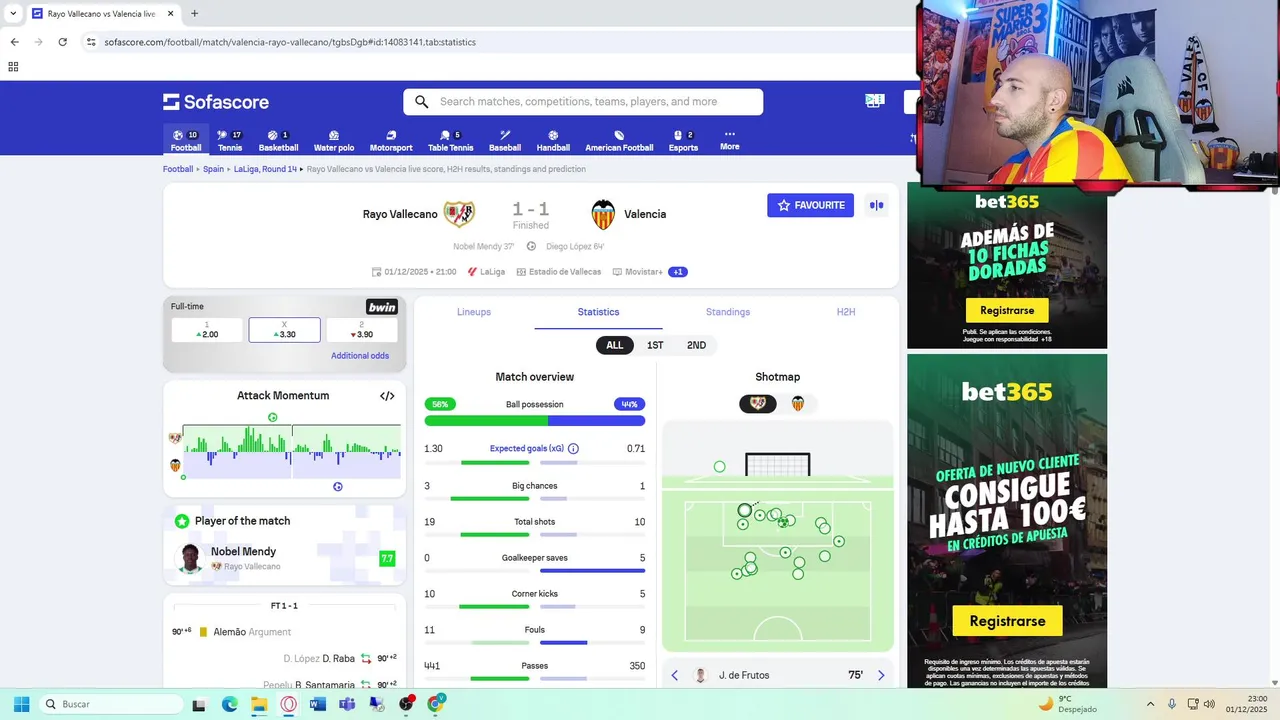This screenshot has width=1280, height=720.
Task: Click Nobel Mendy's 7.7 rating badge
Action: click(x=387, y=558)
